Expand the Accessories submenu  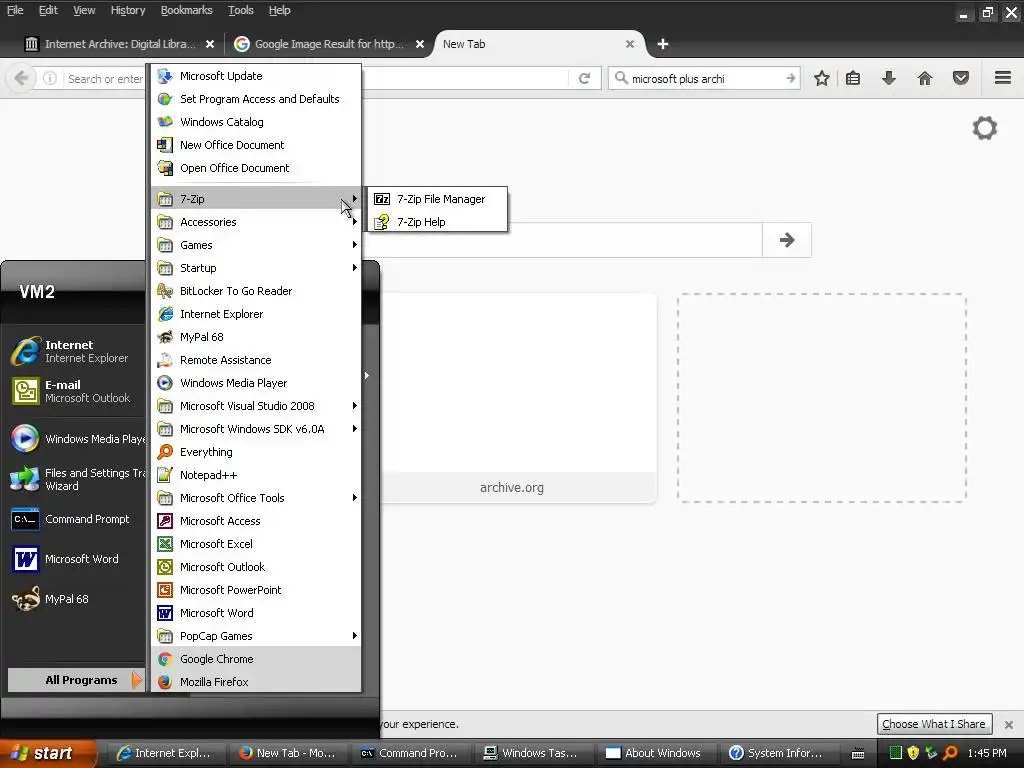click(256, 222)
